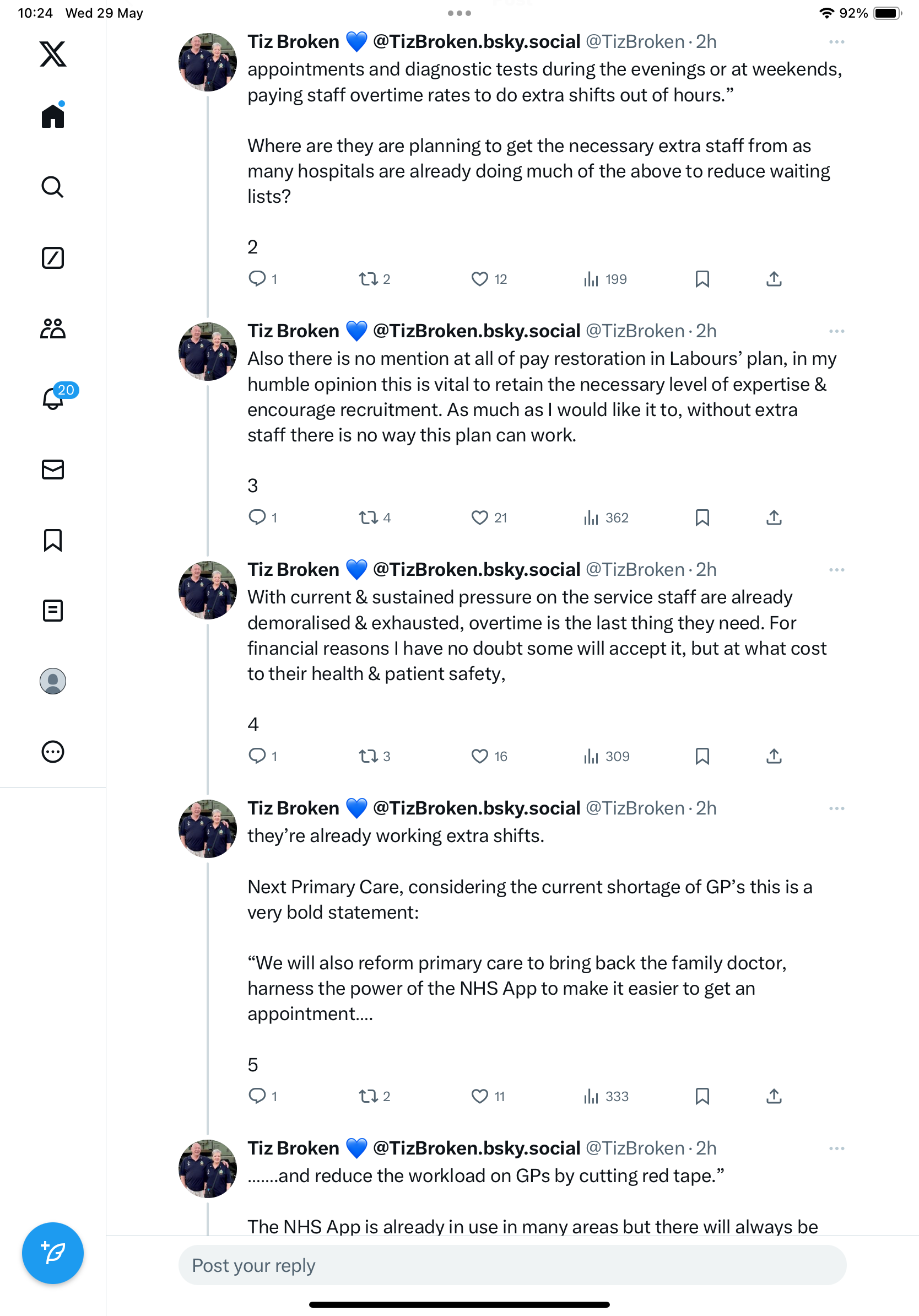Tap compose new post floating button
The image size is (919, 1316).
point(53,1253)
